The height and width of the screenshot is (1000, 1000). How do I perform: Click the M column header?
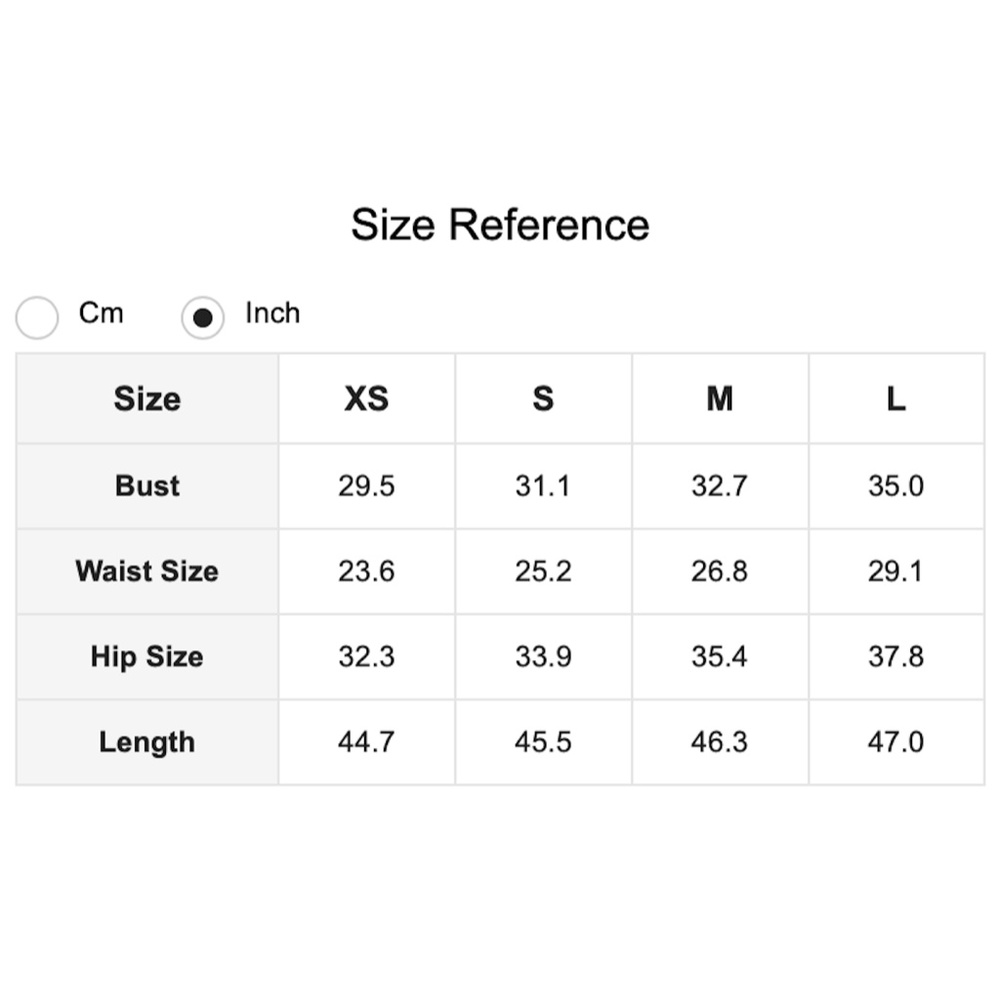[x=720, y=399]
